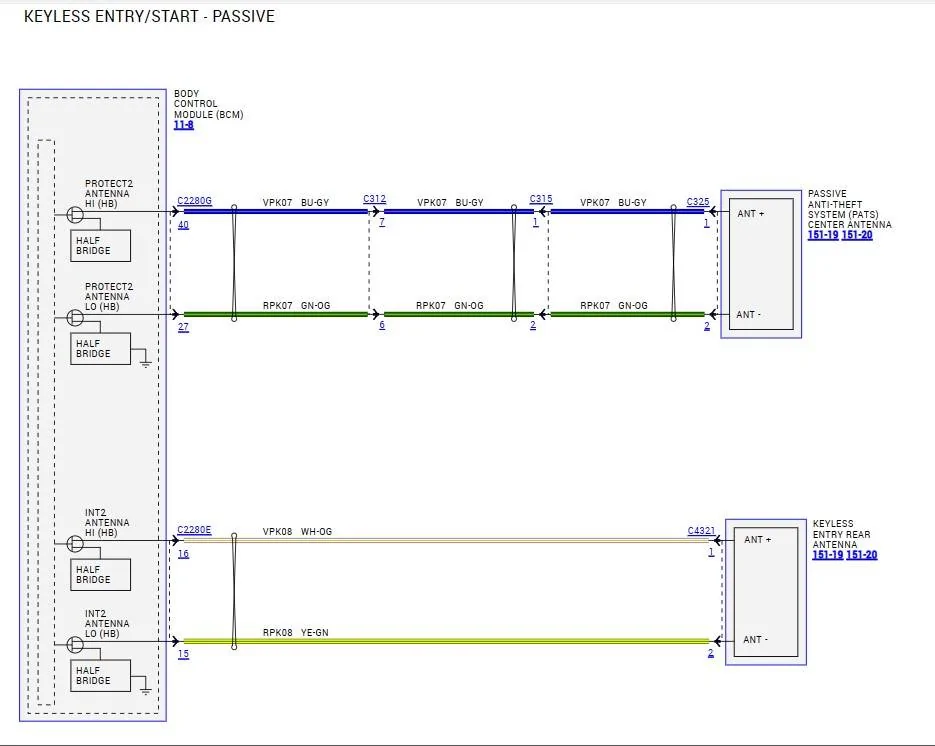Open connector C2280E reference

click(194, 530)
